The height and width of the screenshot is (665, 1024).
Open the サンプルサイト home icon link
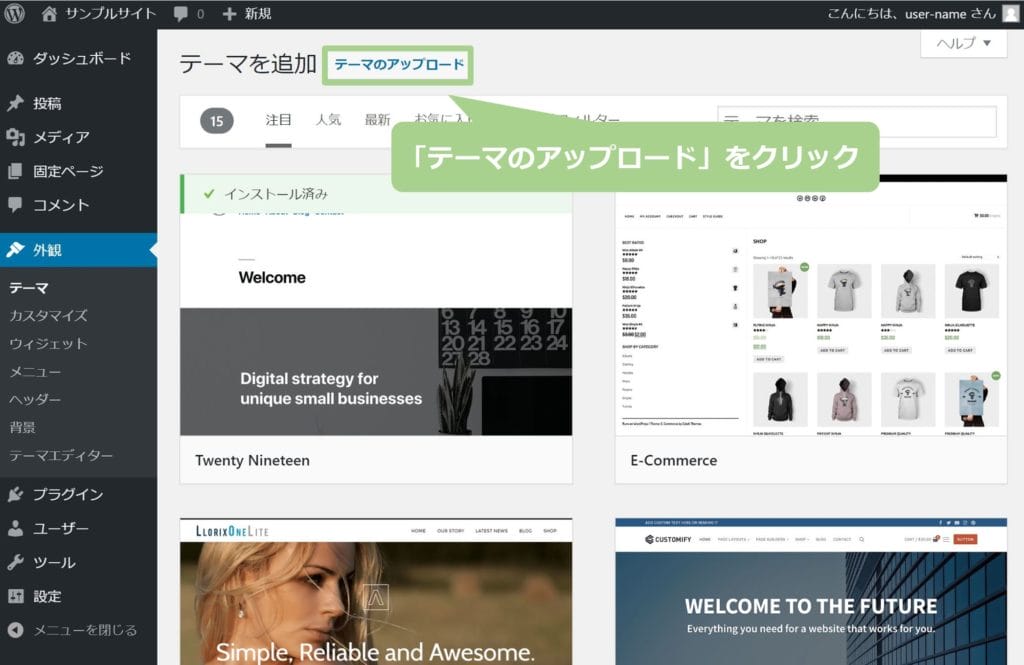50,14
